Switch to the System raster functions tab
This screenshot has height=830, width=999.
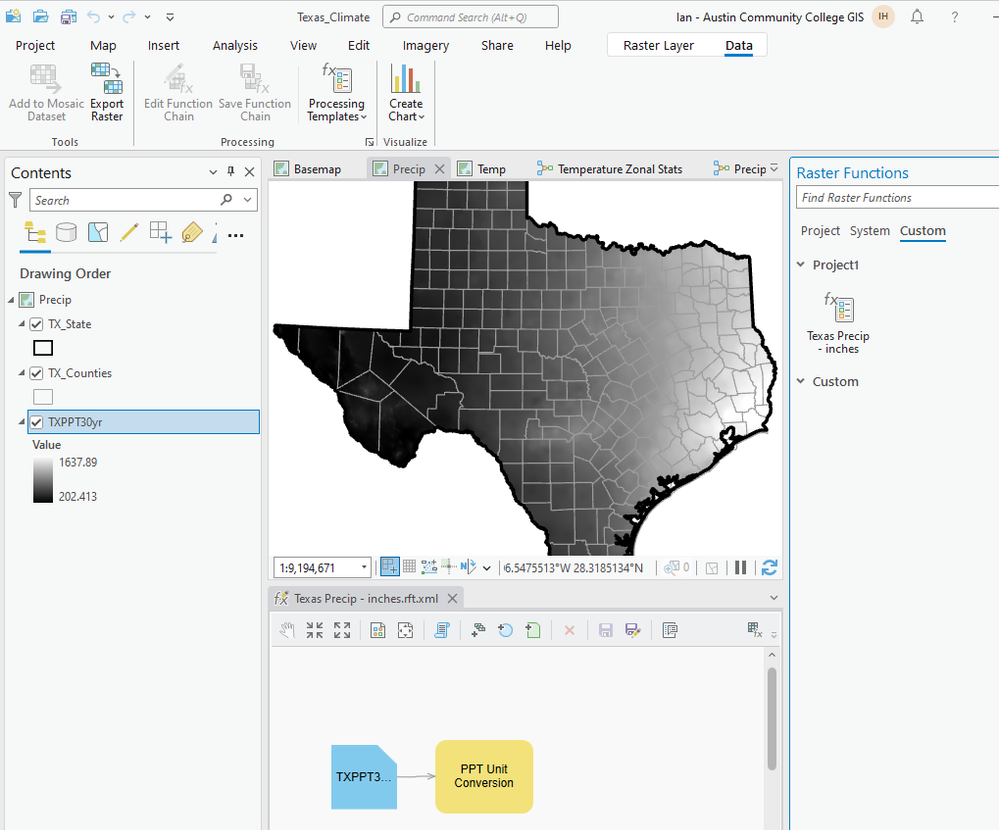[869, 231]
